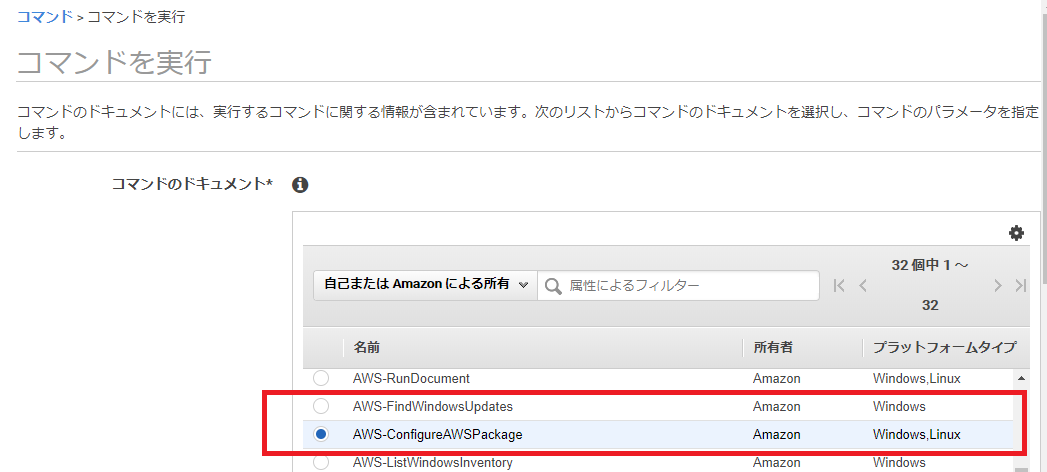
Task: Click Windows,Linux platform in AWS-RunDocument row
Action: tap(917, 379)
